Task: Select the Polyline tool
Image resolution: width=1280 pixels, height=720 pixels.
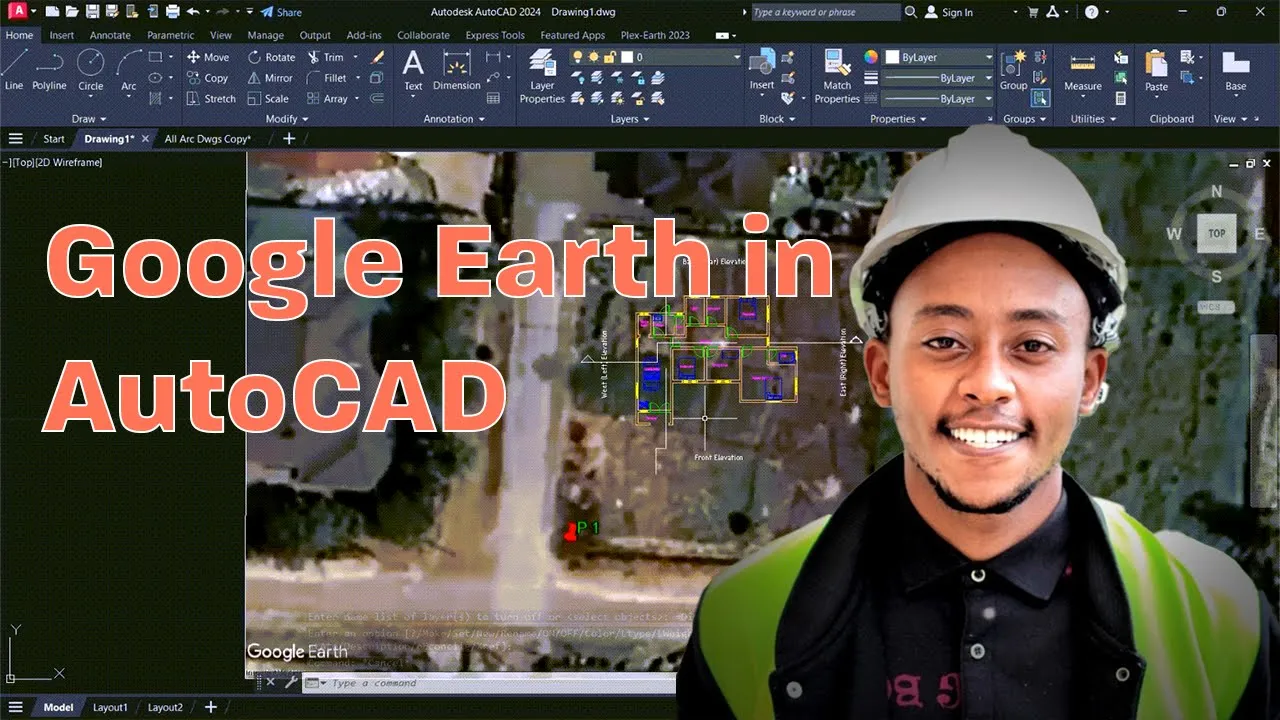Action: pyautogui.click(x=49, y=70)
